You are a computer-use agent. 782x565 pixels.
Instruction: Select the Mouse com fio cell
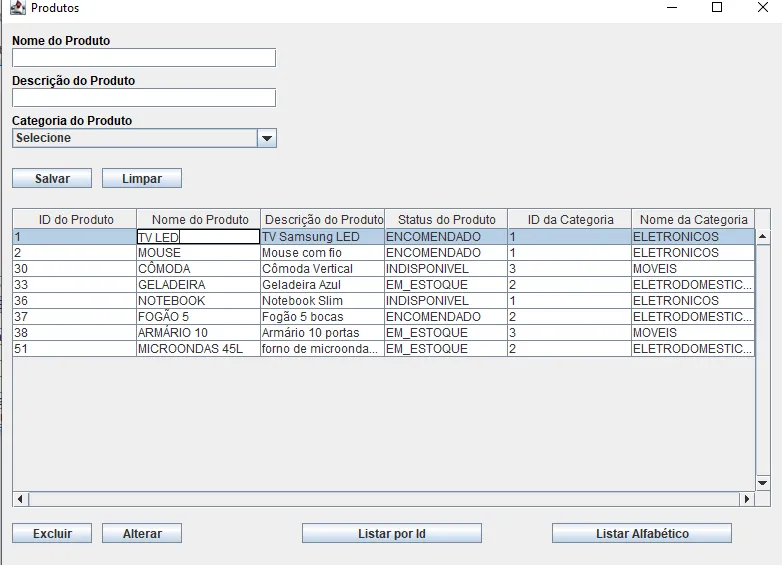click(322, 253)
